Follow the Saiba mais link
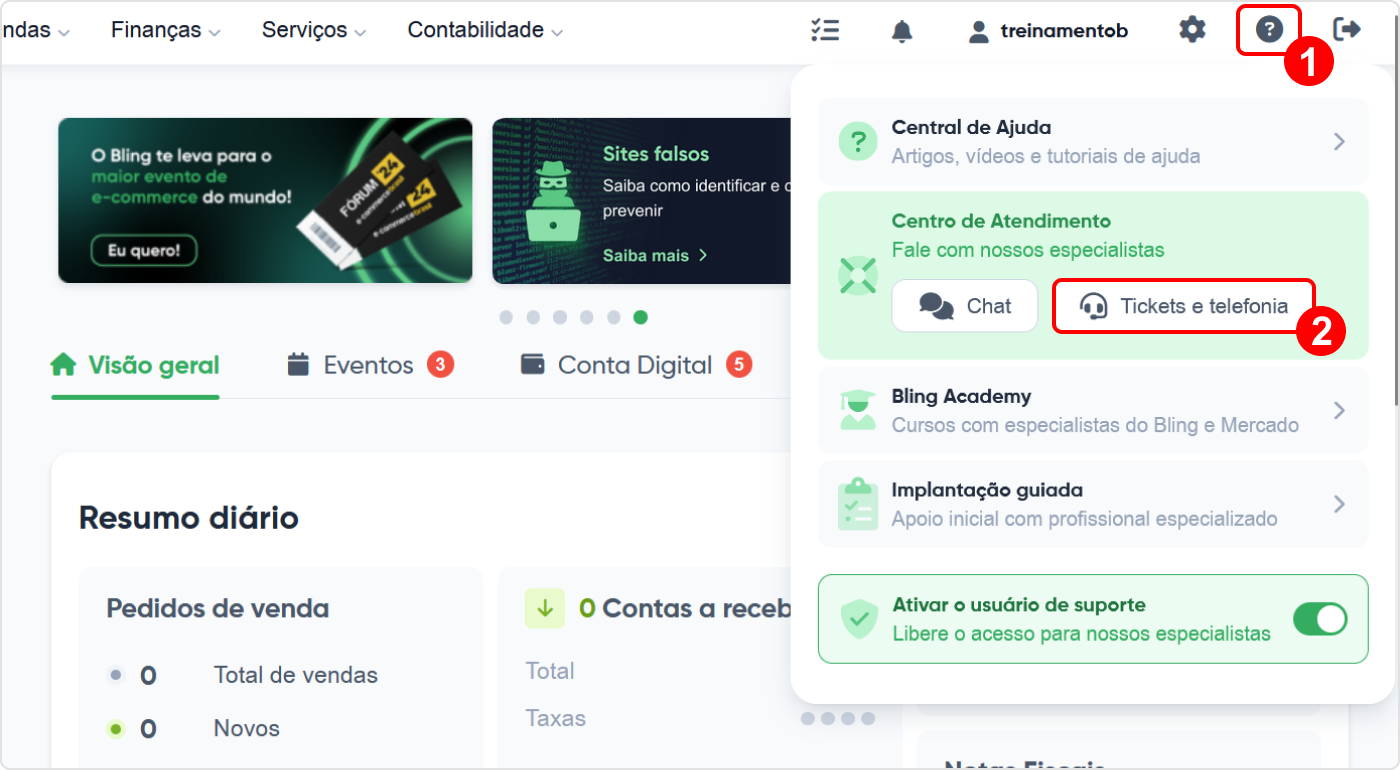This screenshot has height=770, width=1400. (655, 256)
